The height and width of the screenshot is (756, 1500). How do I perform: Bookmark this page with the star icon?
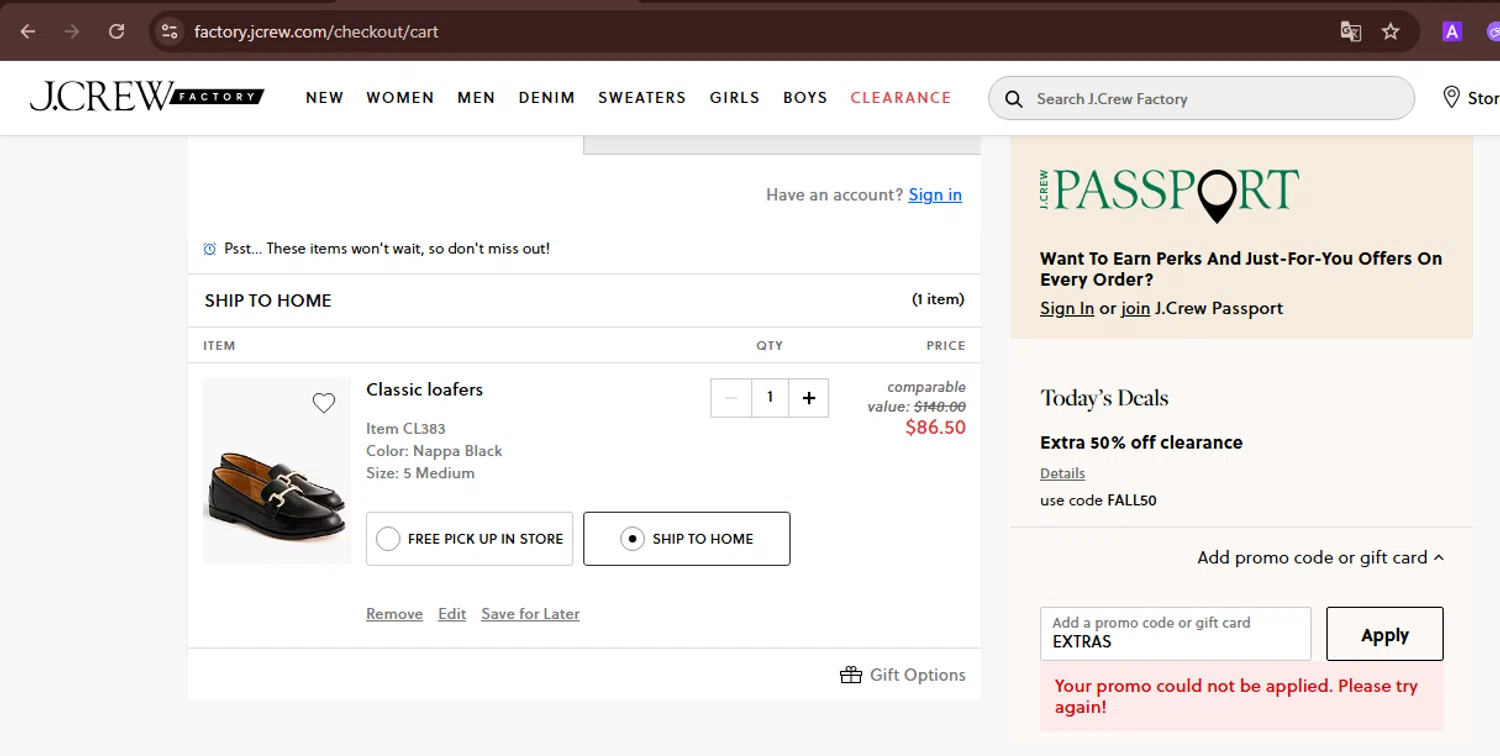tap(1390, 31)
